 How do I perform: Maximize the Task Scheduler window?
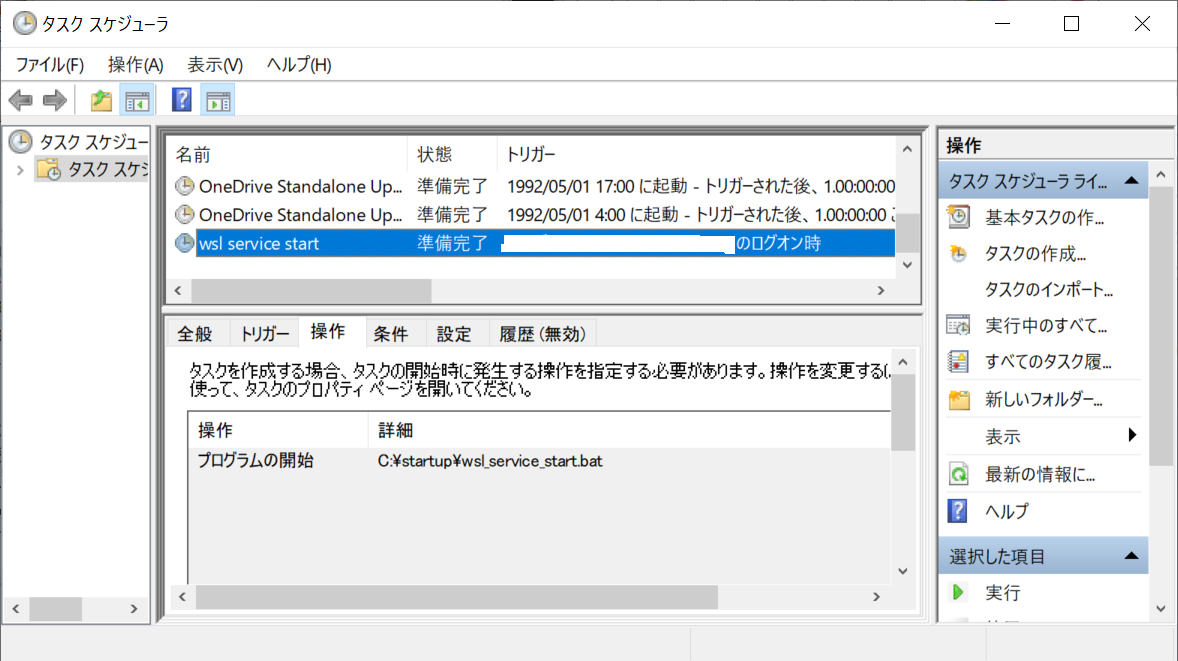[x=1071, y=23]
